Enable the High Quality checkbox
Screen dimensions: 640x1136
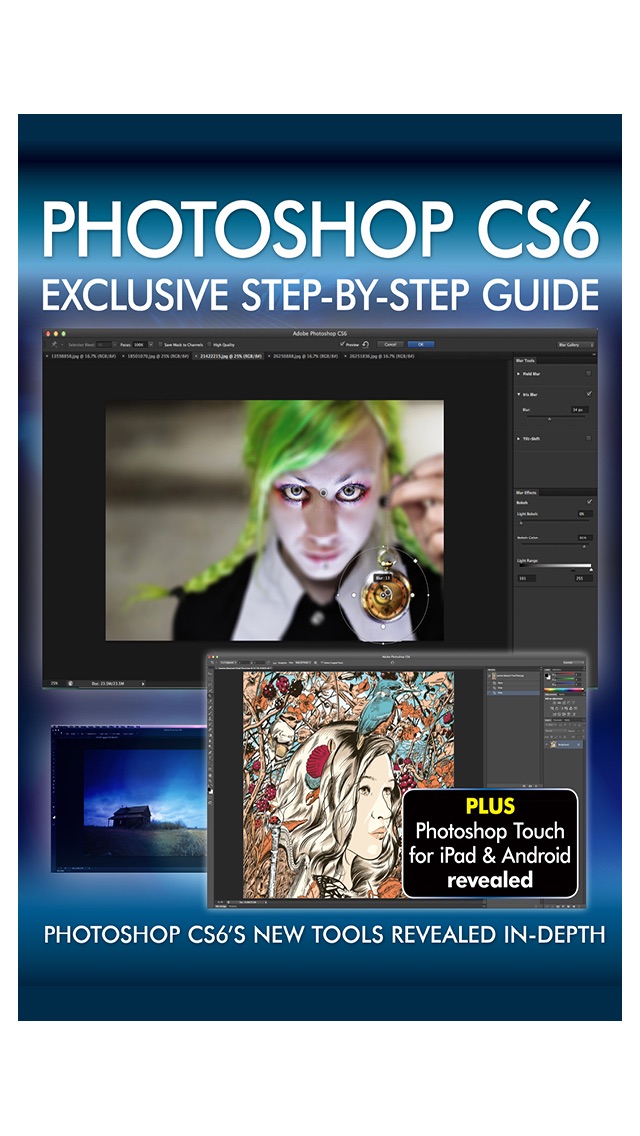coord(209,344)
